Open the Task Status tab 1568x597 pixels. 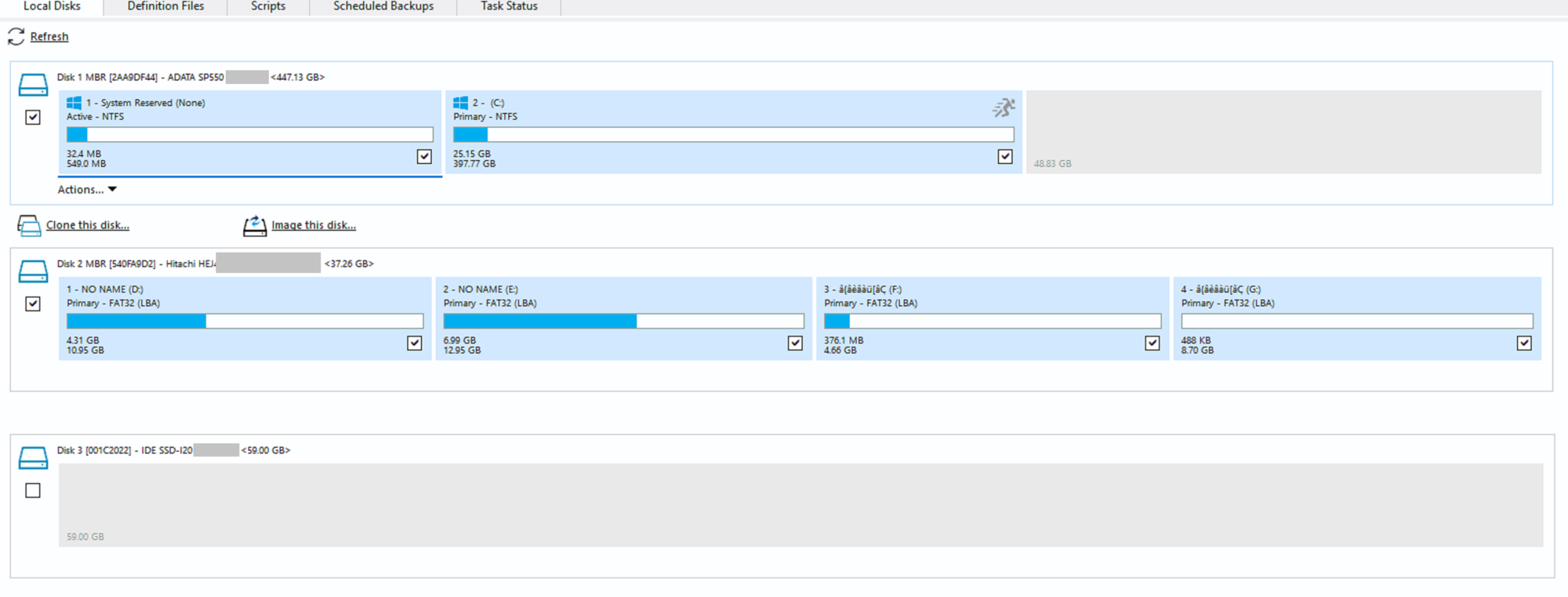(x=509, y=6)
